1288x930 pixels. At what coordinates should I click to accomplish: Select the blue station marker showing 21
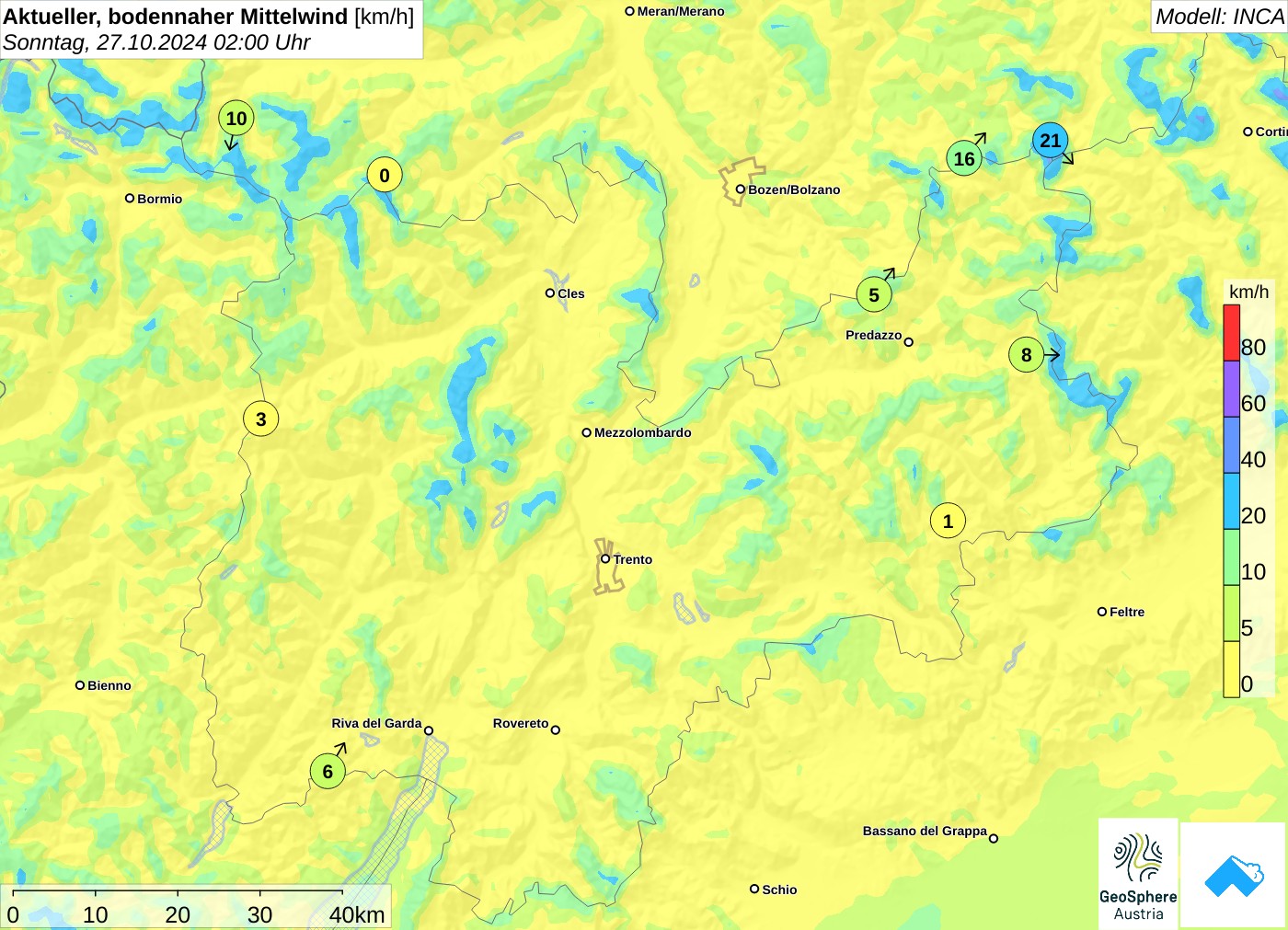(x=1050, y=141)
